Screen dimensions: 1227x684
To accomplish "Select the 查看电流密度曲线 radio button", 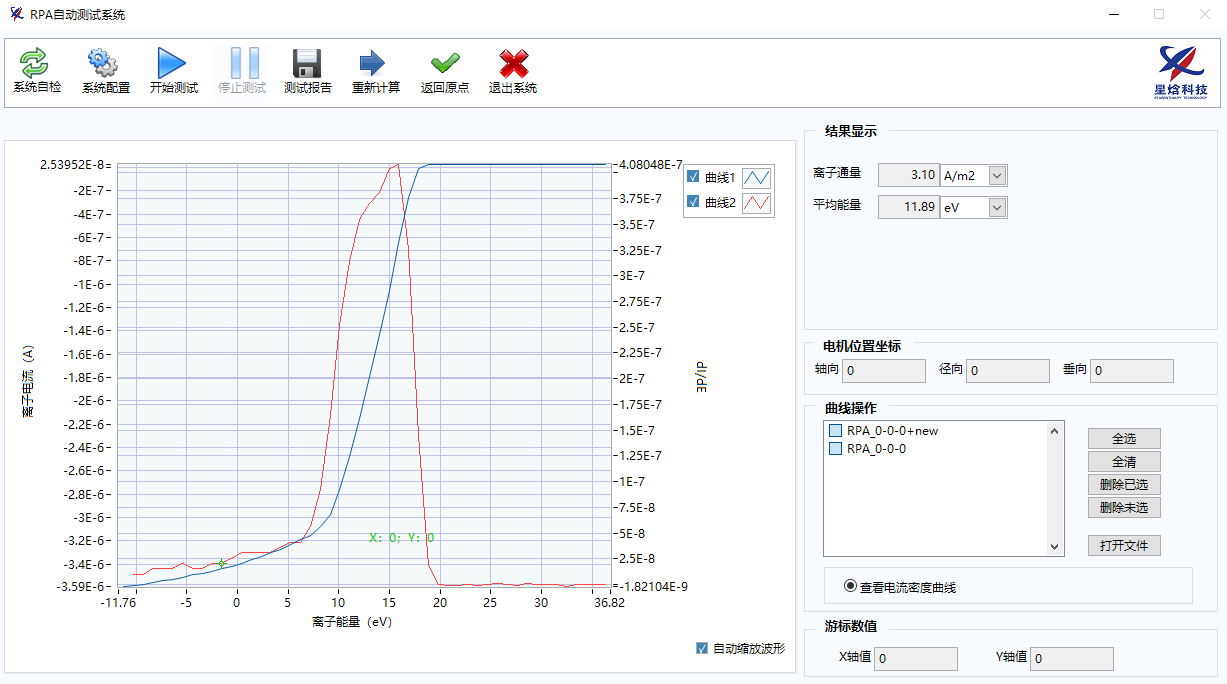I will click(851, 586).
